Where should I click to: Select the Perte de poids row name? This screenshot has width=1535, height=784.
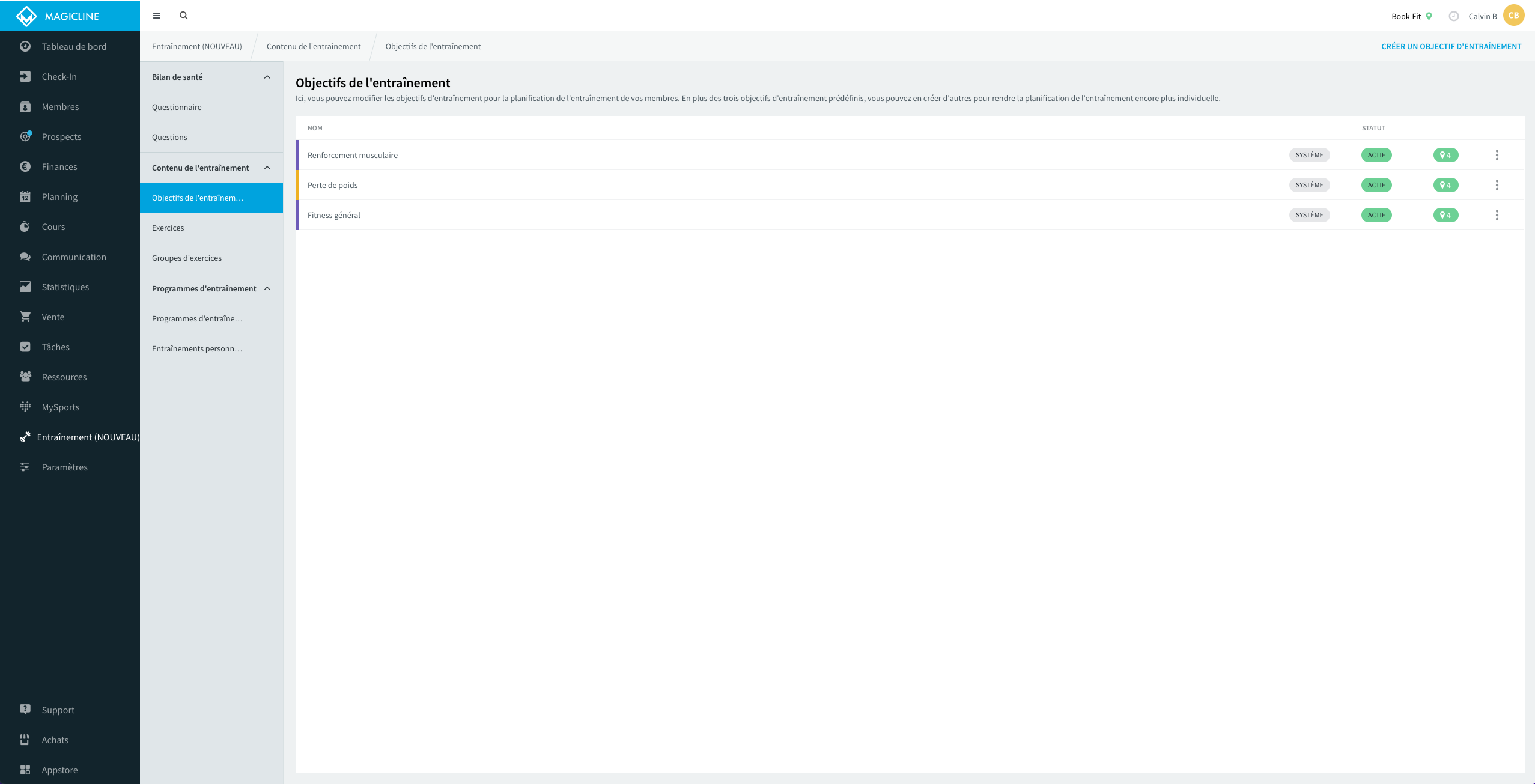click(333, 185)
